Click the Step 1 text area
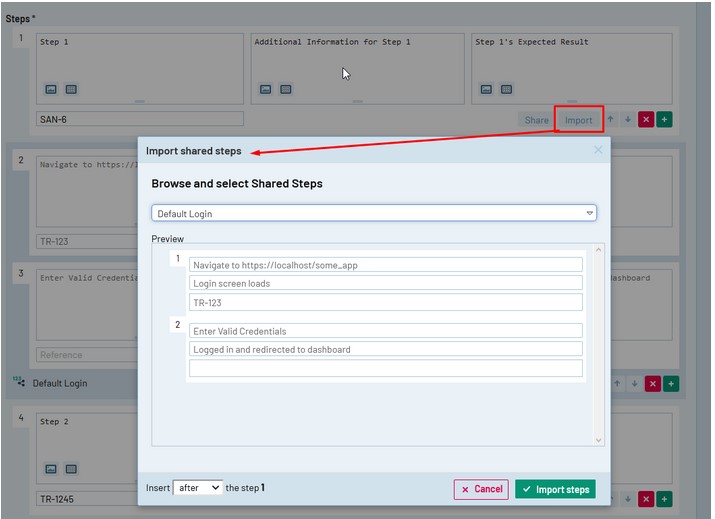The height and width of the screenshot is (519, 715). [140, 68]
